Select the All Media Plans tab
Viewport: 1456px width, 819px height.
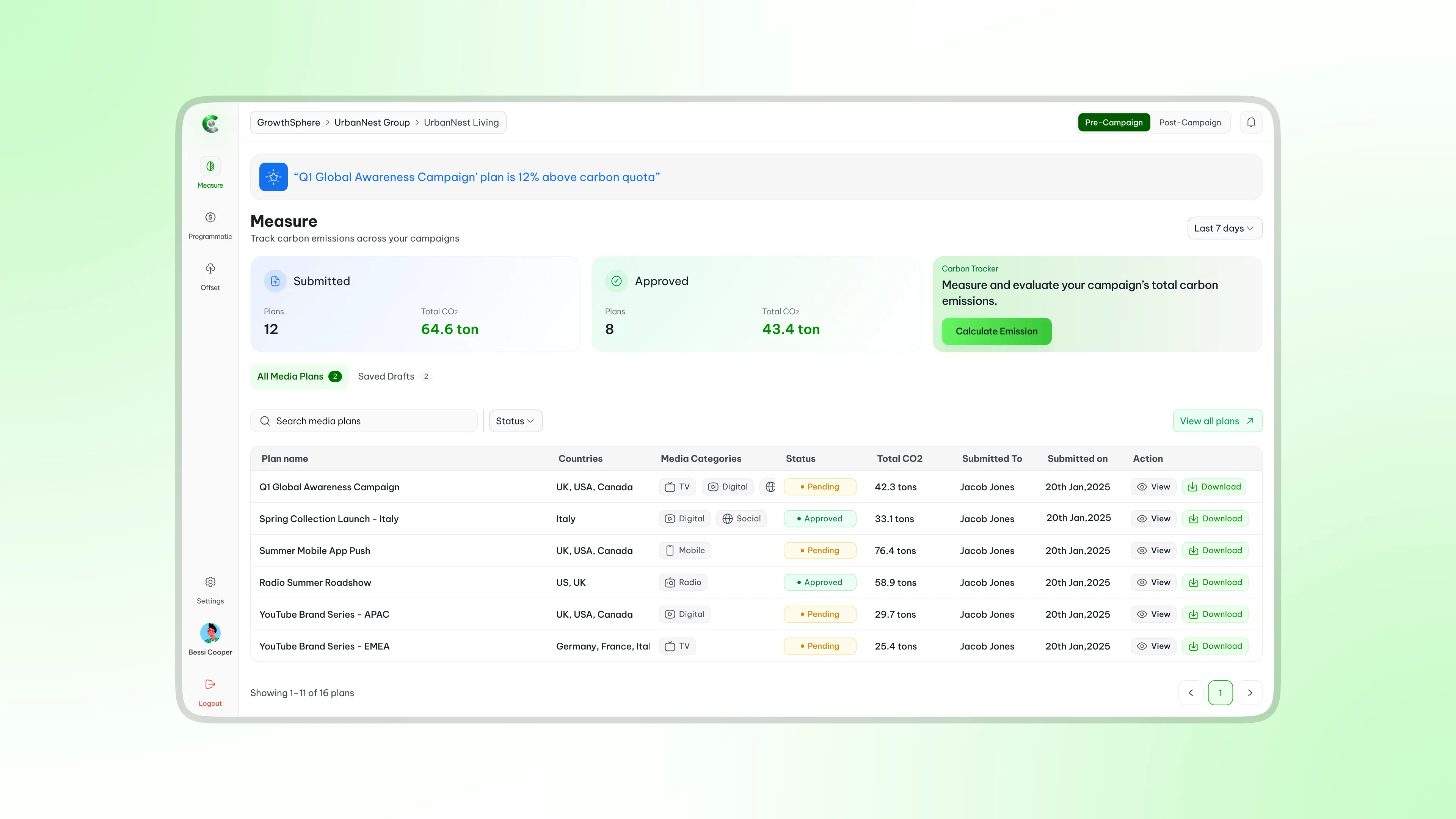click(299, 377)
